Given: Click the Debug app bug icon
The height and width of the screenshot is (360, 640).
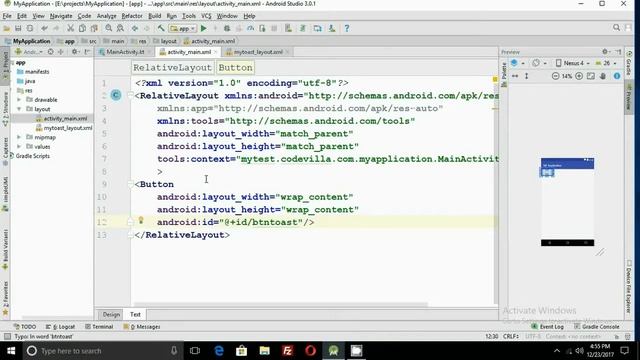Looking at the screenshot, I should (x=227, y=29).
